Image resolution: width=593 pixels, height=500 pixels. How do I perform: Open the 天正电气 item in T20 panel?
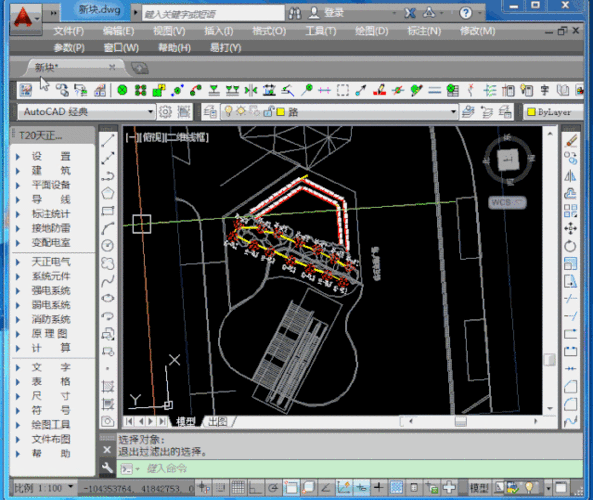[51, 262]
